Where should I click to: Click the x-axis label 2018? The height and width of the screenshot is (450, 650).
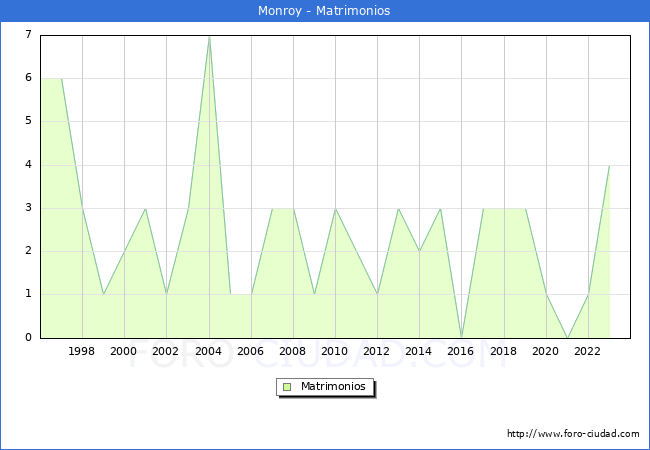[504, 351]
